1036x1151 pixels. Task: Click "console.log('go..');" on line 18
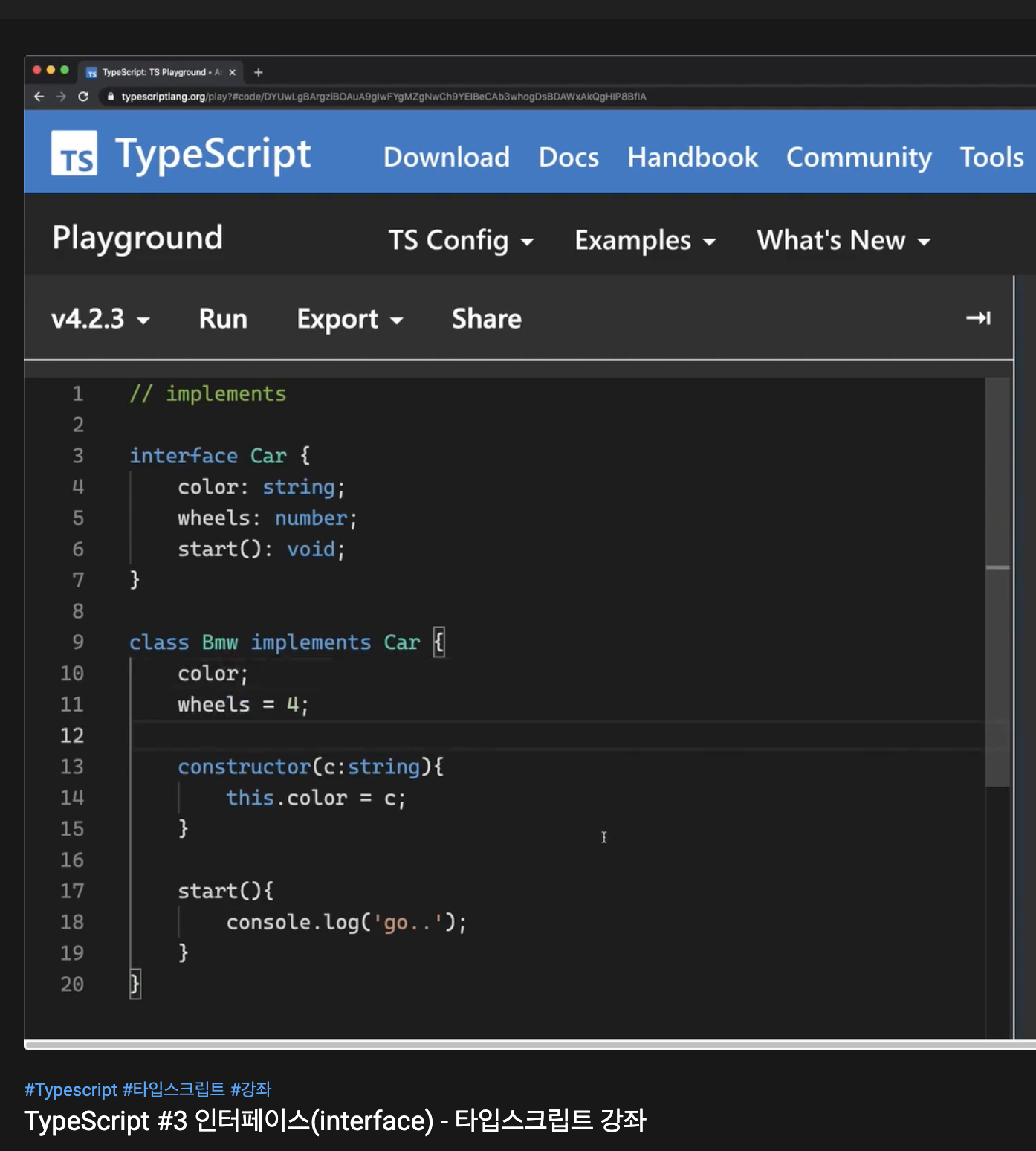(x=346, y=922)
